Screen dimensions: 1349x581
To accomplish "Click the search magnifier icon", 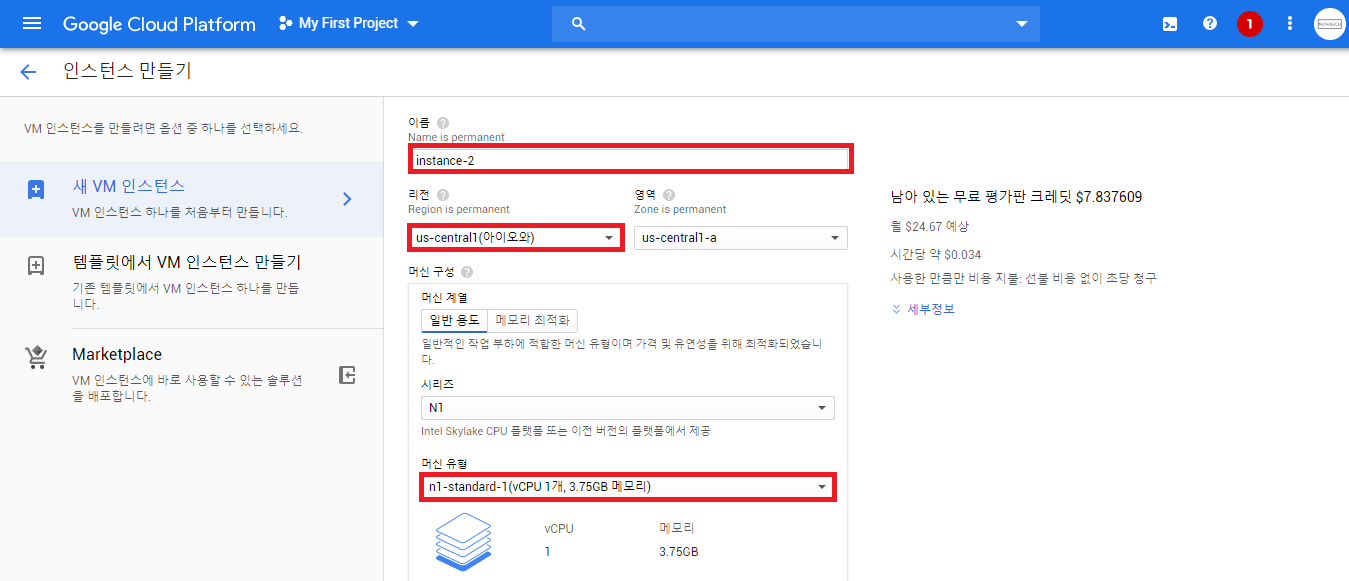I will click(578, 24).
